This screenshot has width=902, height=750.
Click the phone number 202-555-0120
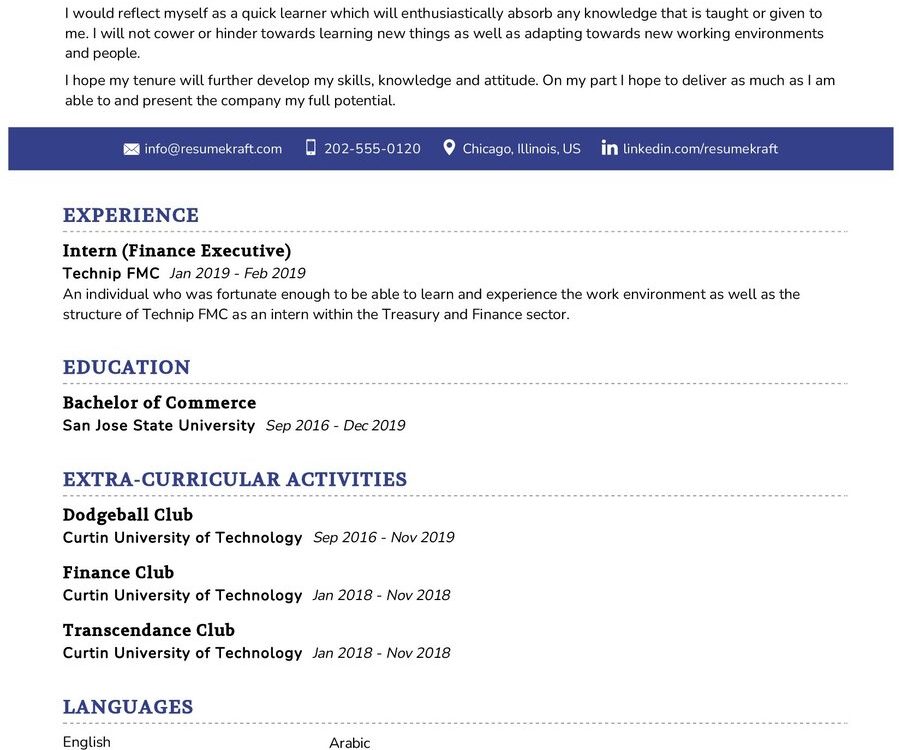point(372,149)
